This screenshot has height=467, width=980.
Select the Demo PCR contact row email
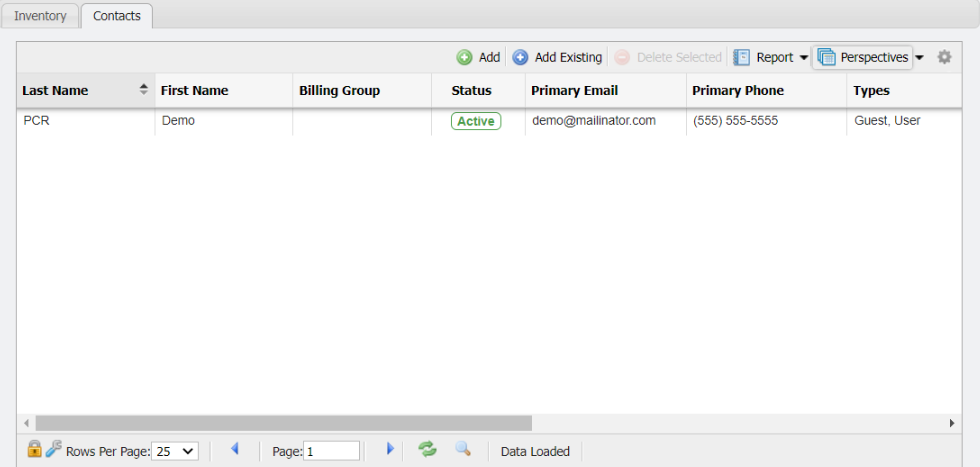click(x=593, y=121)
